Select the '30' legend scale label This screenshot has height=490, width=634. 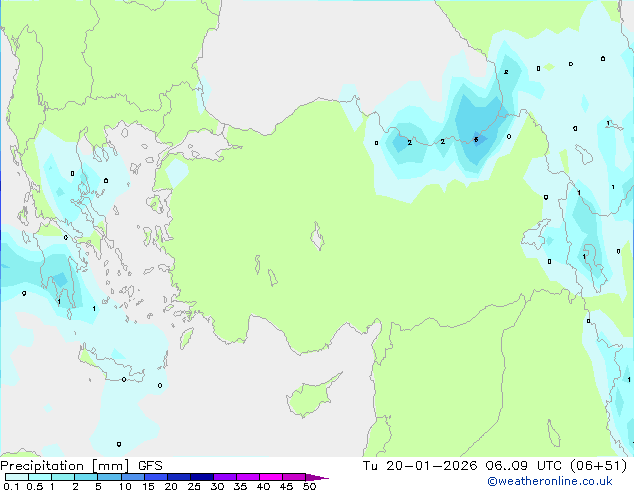217,486
